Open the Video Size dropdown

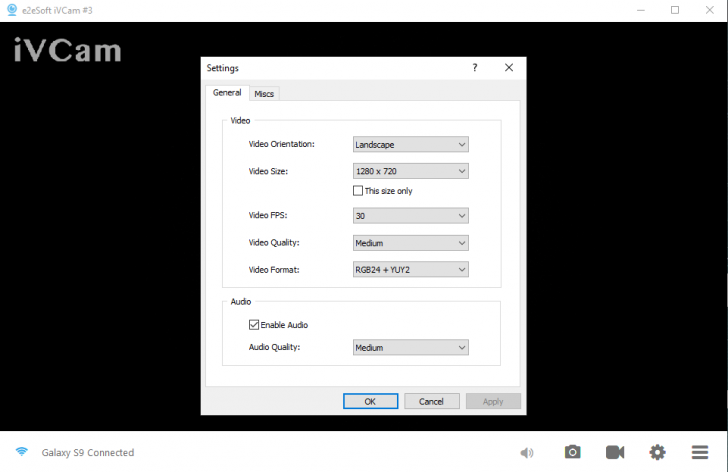click(x=410, y=171)
